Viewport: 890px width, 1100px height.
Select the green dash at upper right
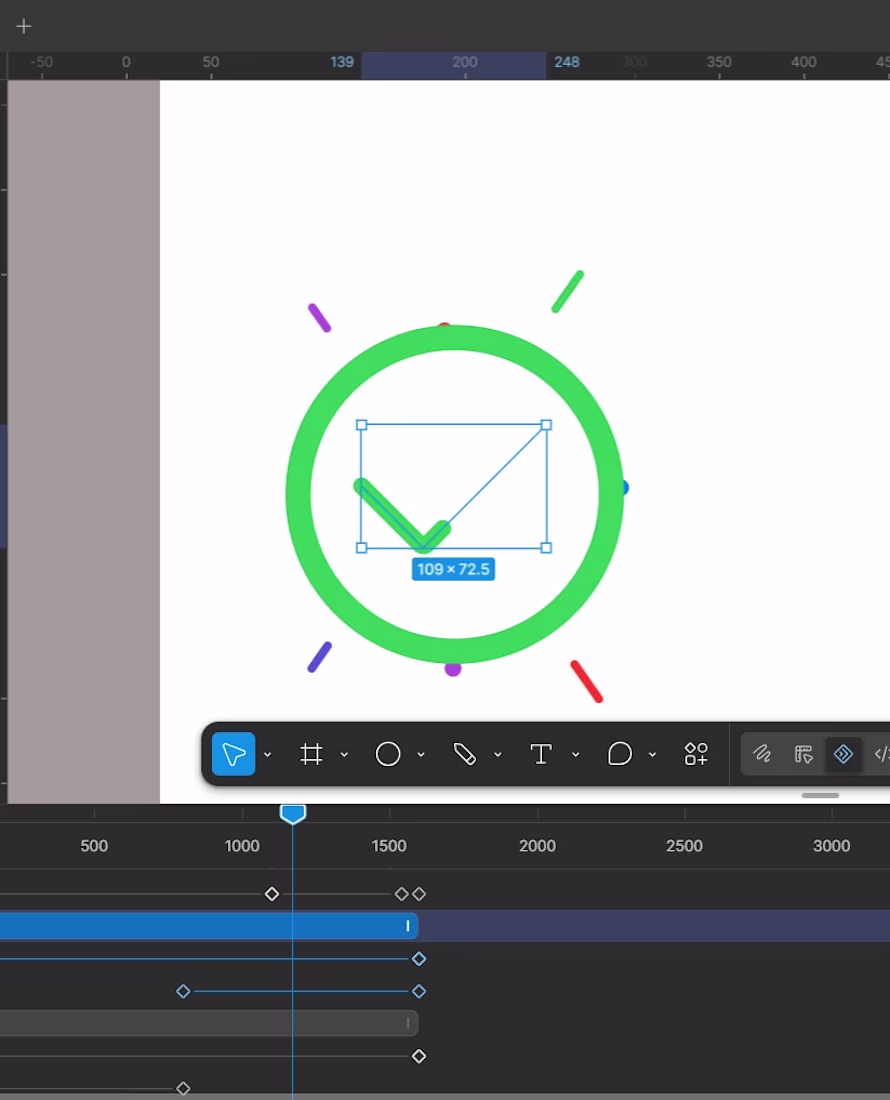tap(567, 292)
